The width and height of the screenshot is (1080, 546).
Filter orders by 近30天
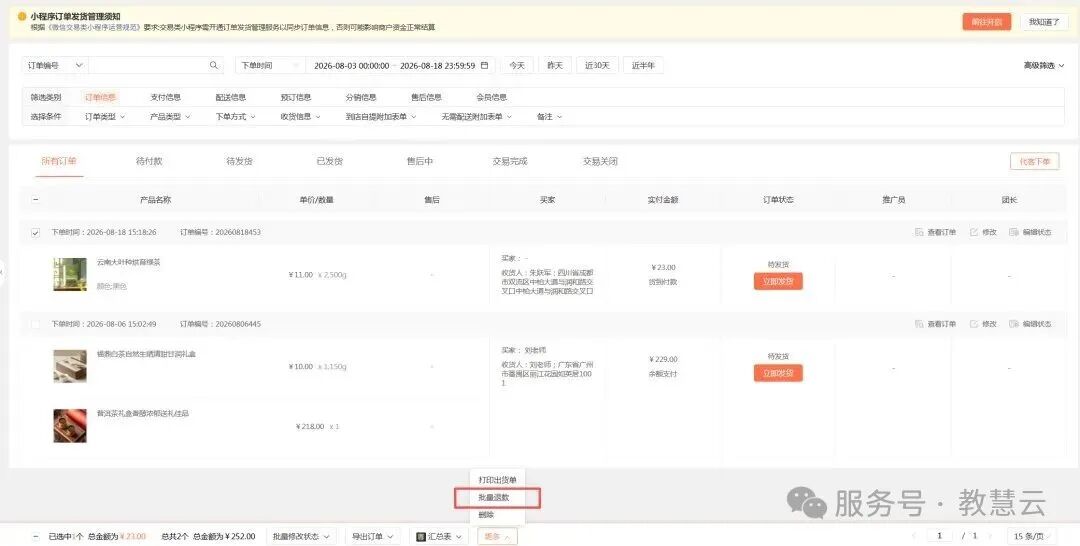[x=597, y=65]
